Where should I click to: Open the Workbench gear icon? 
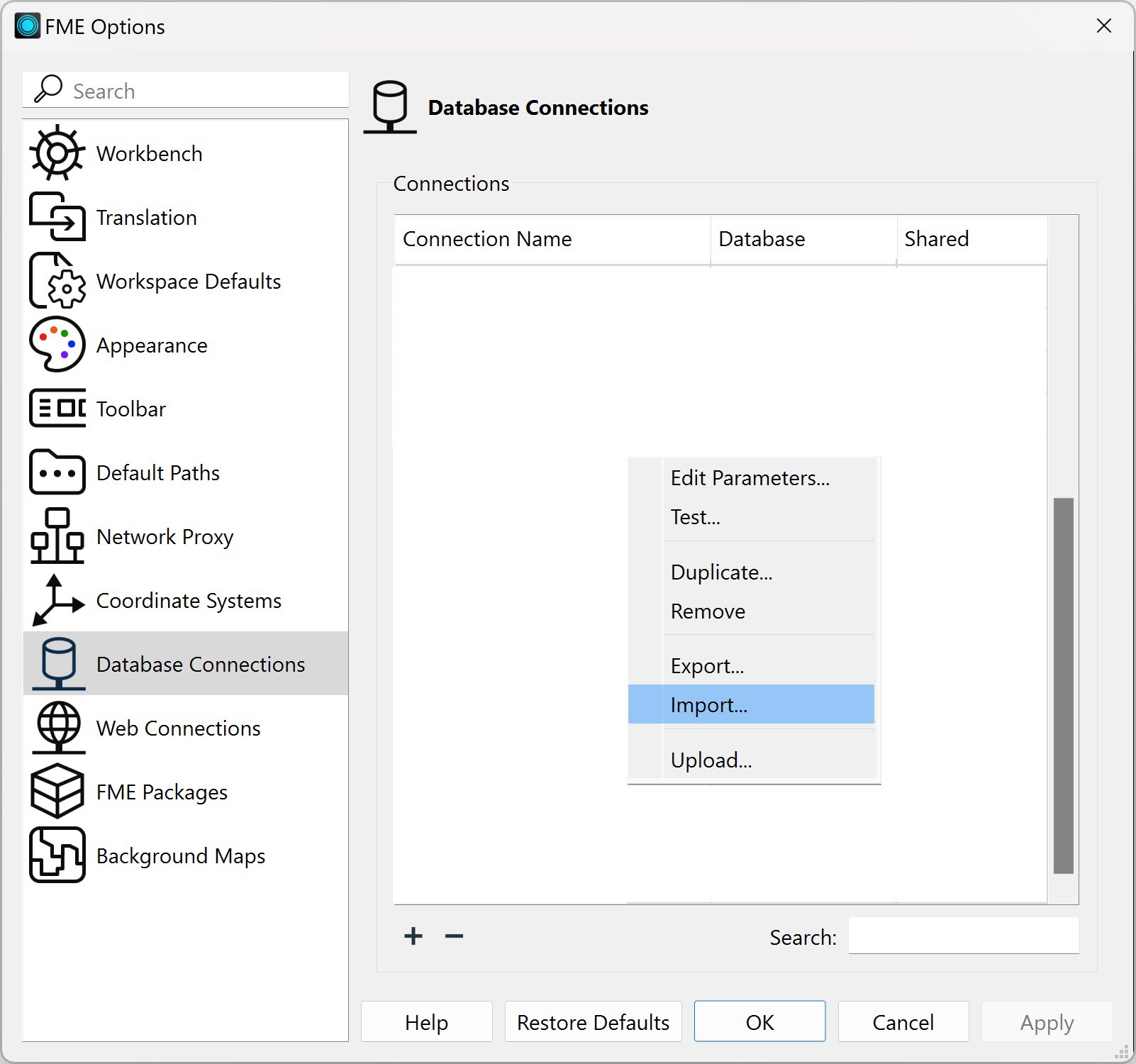click(x=57, y=153)
